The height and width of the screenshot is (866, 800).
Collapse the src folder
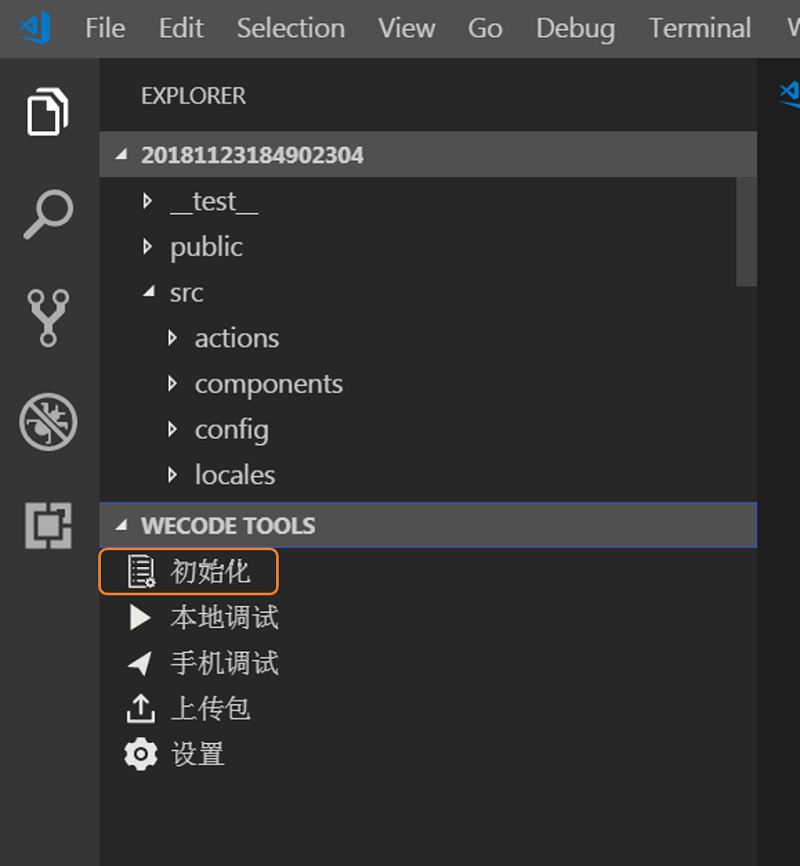(148, 292)
